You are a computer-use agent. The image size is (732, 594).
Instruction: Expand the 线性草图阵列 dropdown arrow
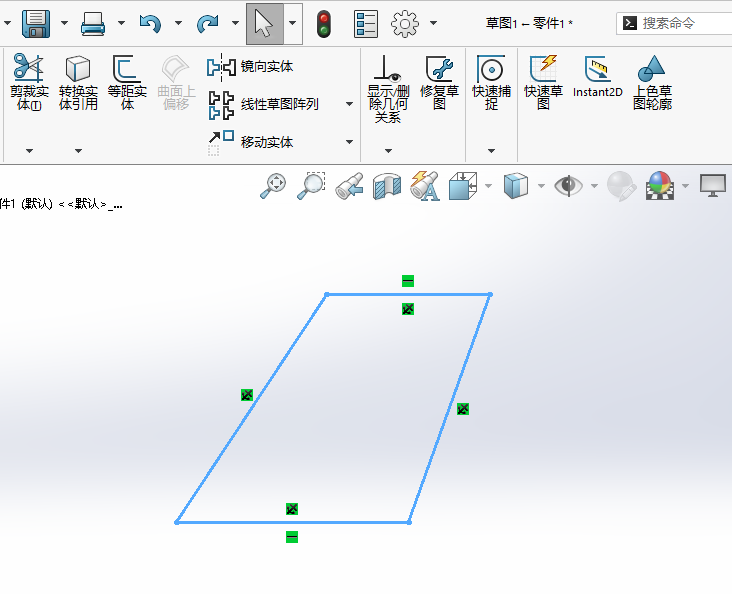click(349, 104)
